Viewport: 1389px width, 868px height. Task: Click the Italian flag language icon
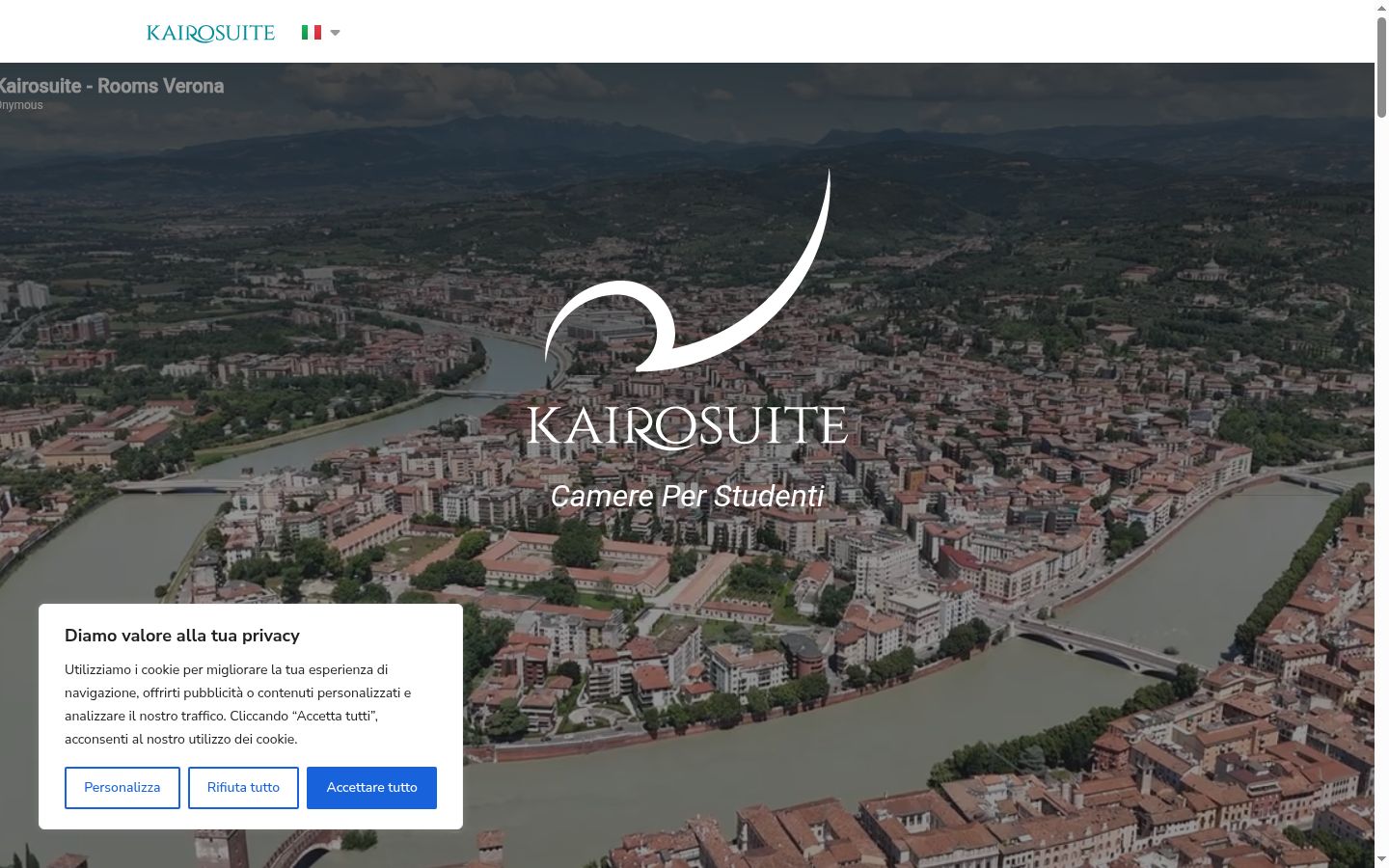(x=312, y=33)
